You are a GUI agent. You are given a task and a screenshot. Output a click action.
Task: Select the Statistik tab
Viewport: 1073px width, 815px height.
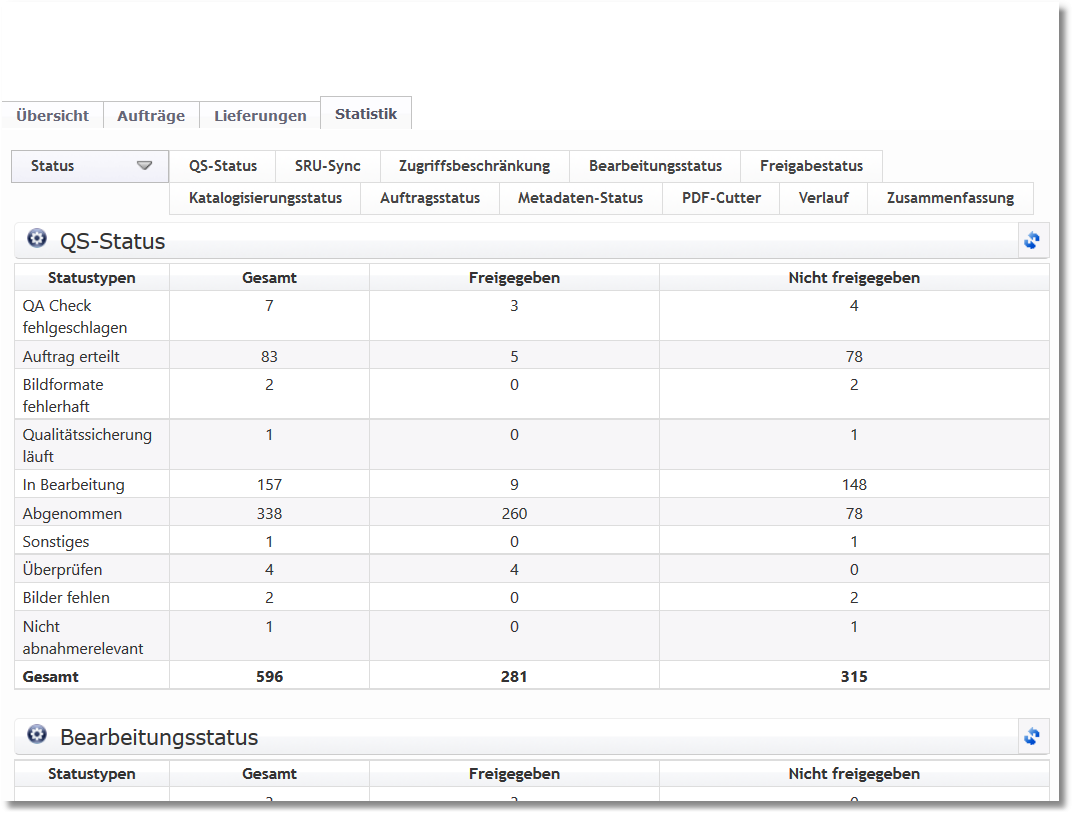pos(366,114)
